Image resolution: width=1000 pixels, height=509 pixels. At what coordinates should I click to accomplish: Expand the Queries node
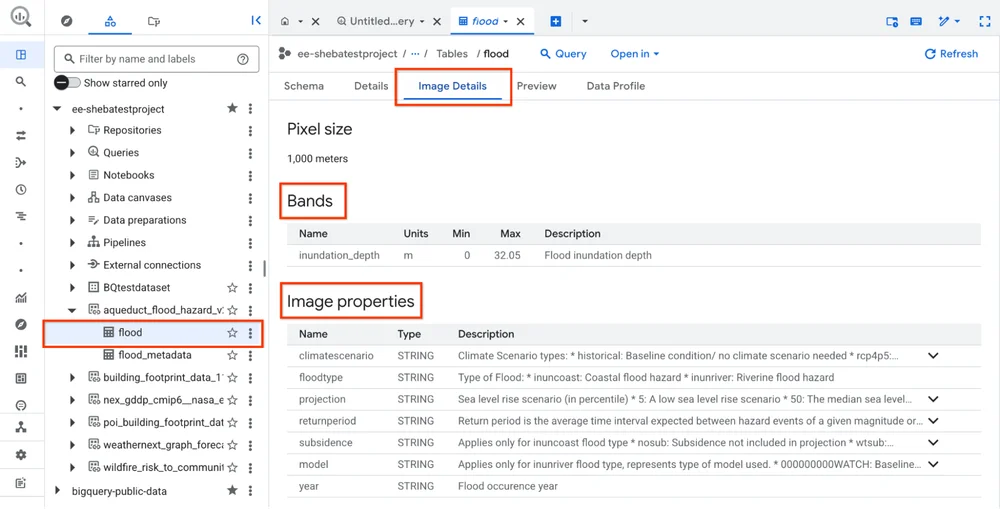[72, 152]
